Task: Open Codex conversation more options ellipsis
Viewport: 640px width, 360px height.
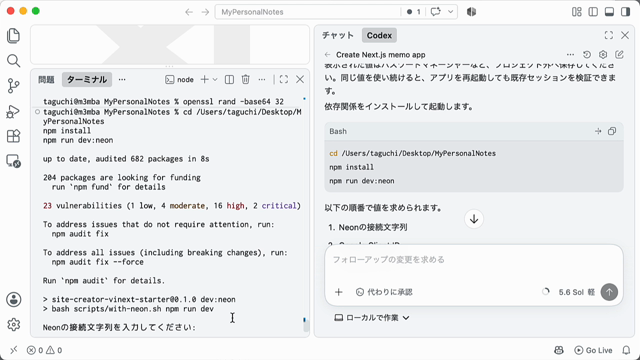Action: tap(570, 55)
